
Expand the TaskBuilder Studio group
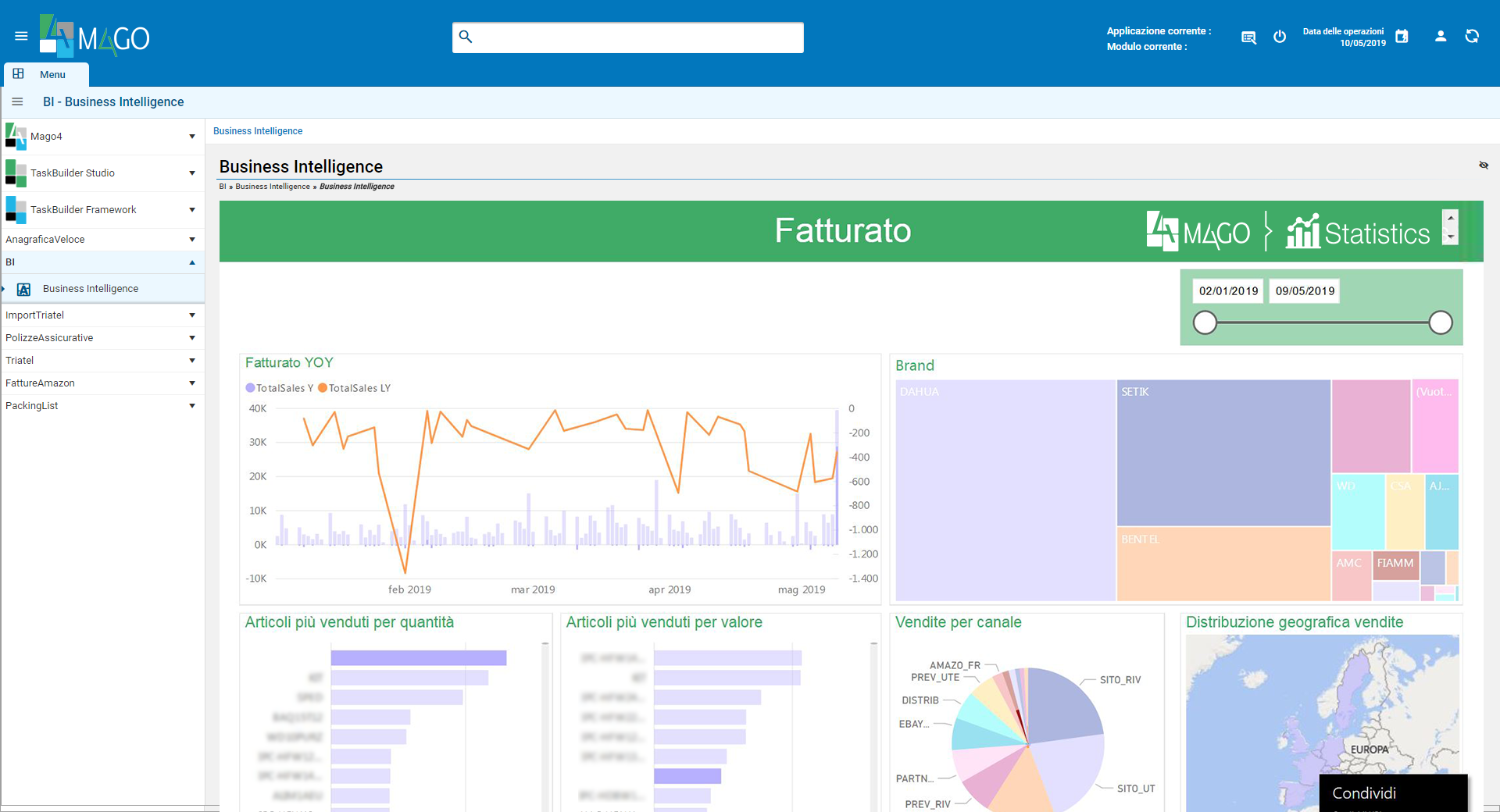pos(192,173)
